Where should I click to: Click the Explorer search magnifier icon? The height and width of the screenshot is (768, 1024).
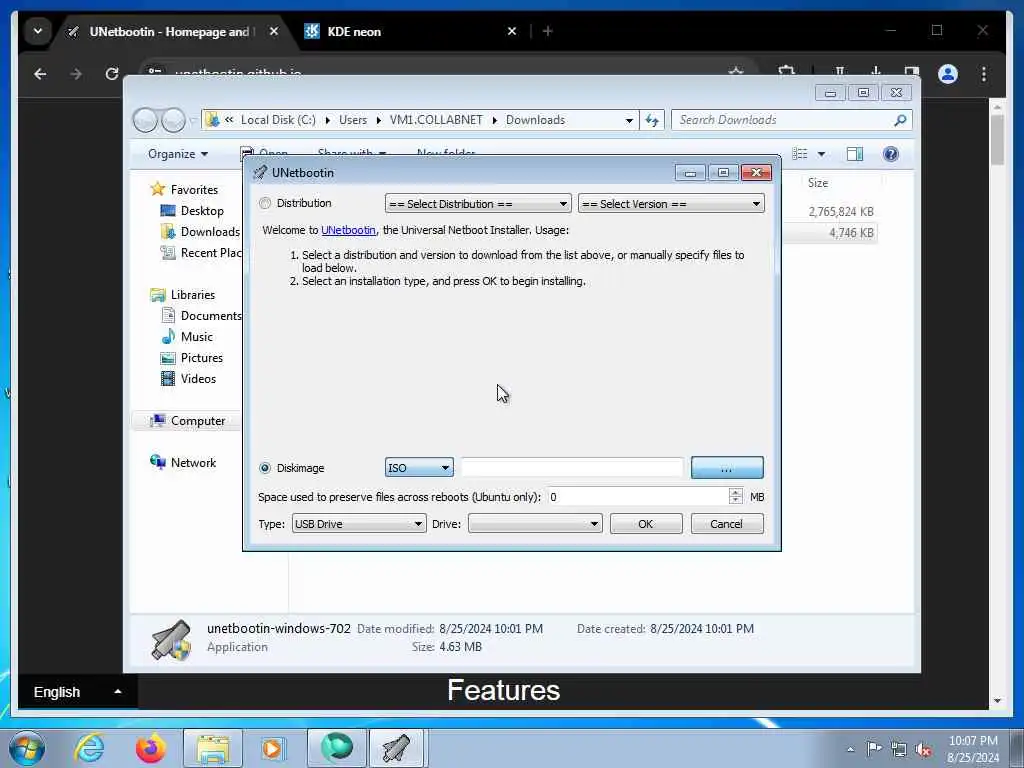(x=901, y=120)
